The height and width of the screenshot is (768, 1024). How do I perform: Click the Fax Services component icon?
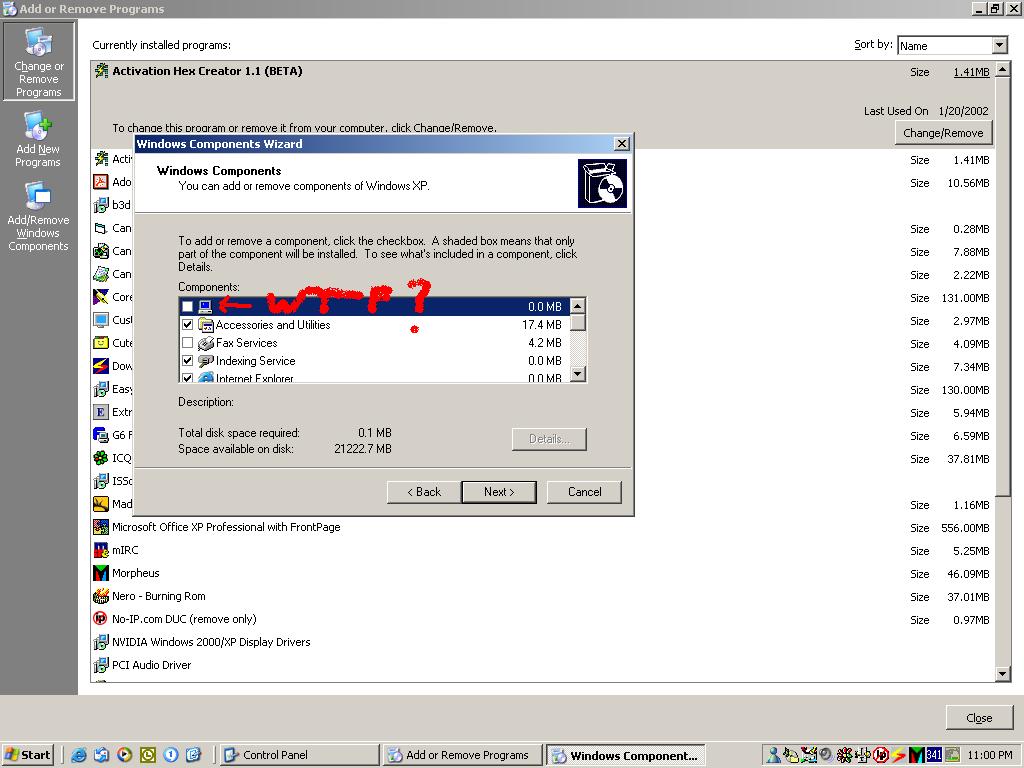206,343
